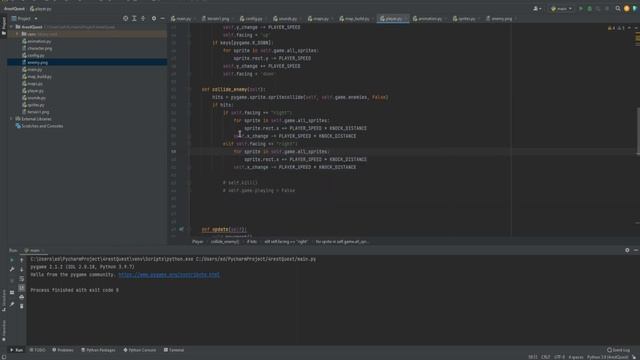
Task: Click the Search Everywhere magnifier icon
Action: [x=618, y=9]
